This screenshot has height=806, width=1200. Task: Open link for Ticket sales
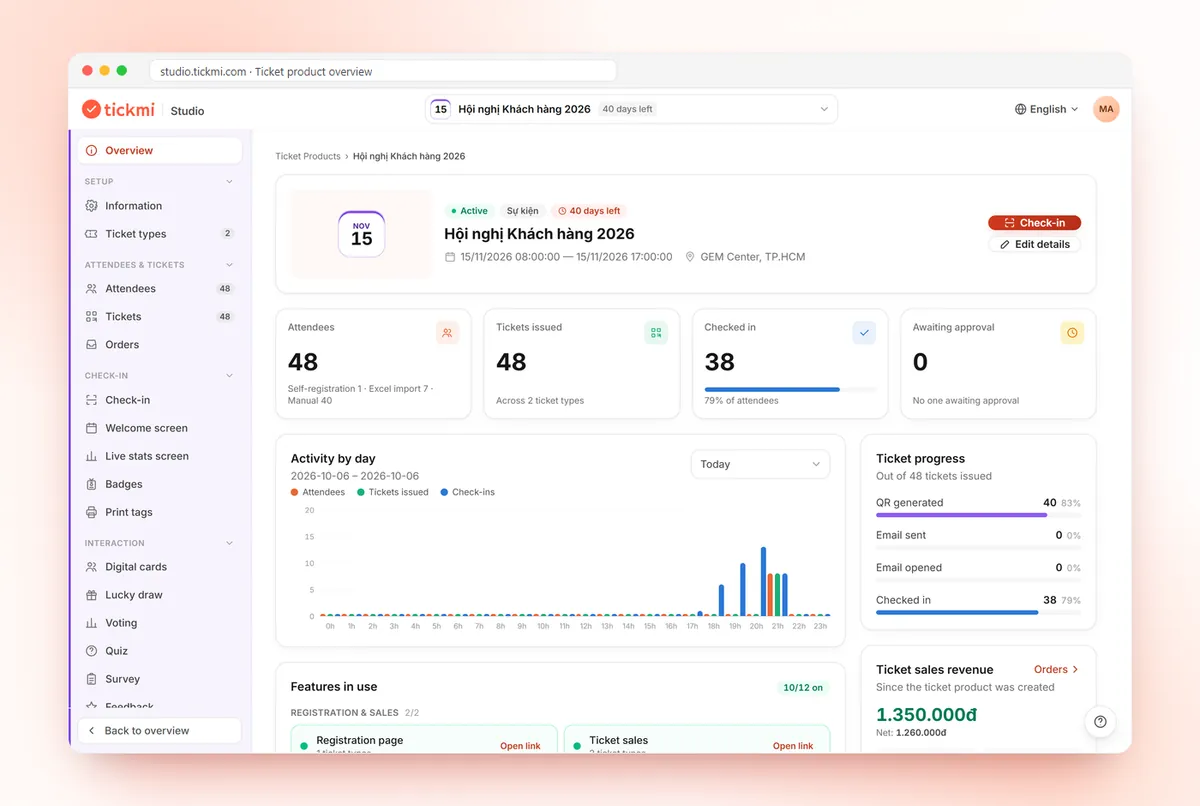point(793,746)
